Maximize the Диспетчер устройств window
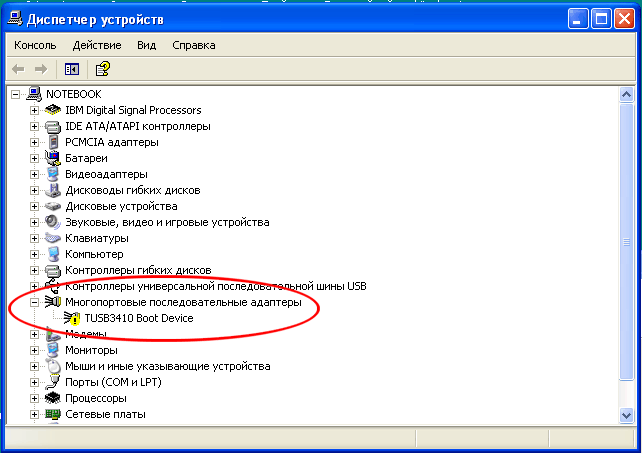Screen dimensions: 642x453 click(x=601, y=18)
